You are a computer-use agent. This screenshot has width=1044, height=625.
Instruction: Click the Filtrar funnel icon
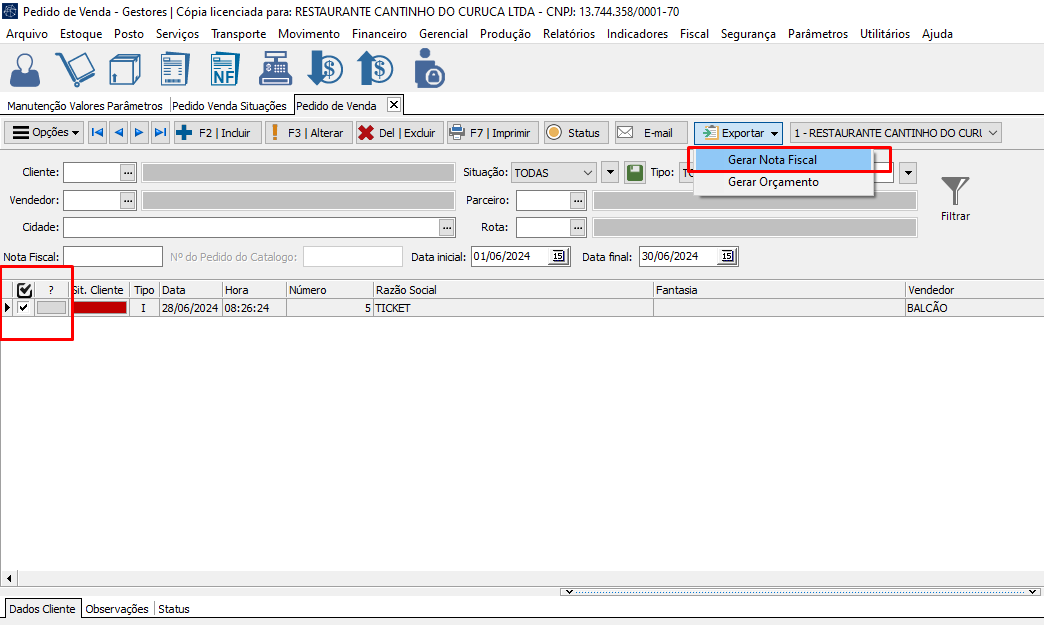click(955, 191)
